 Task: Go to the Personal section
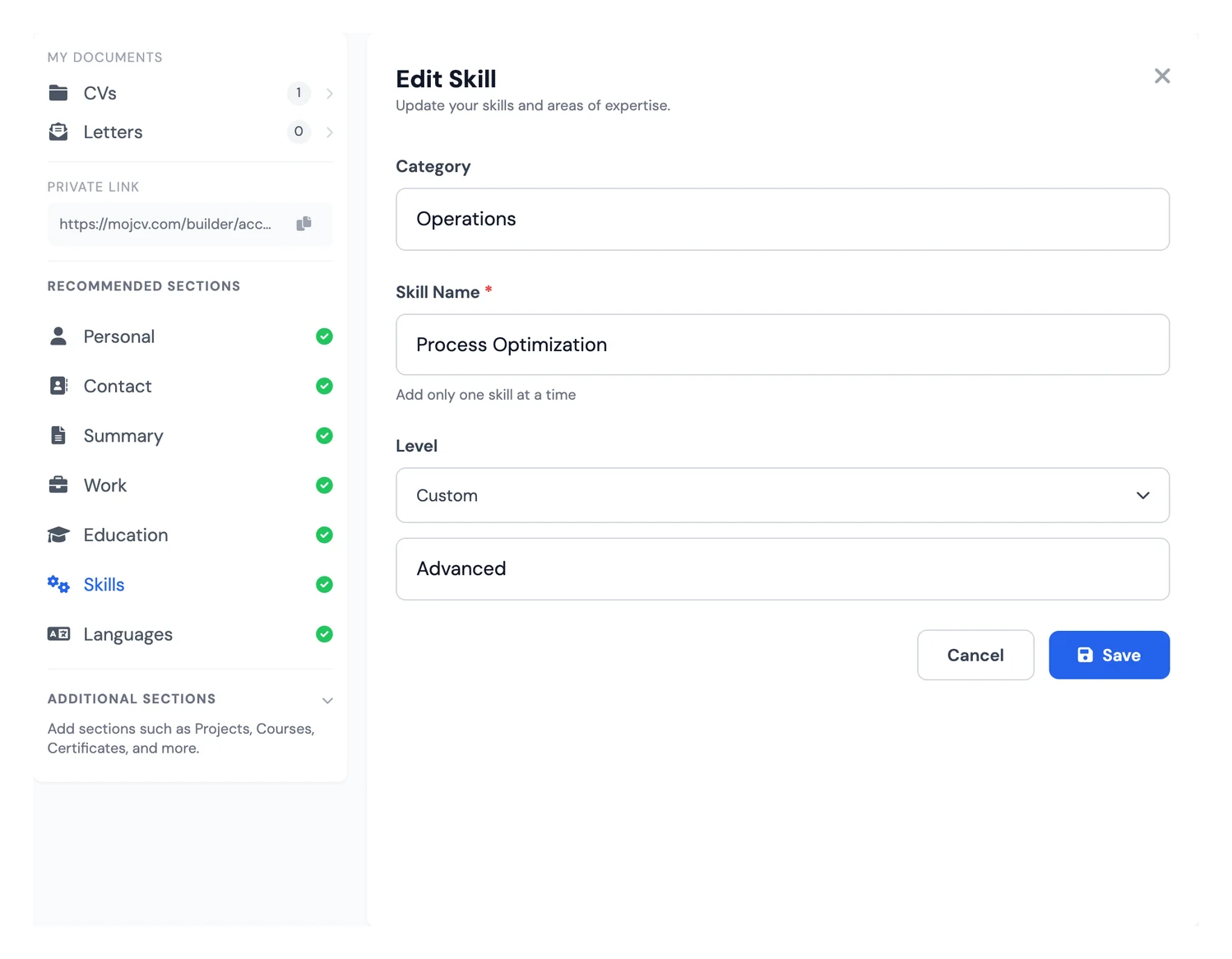coord(190,336)
